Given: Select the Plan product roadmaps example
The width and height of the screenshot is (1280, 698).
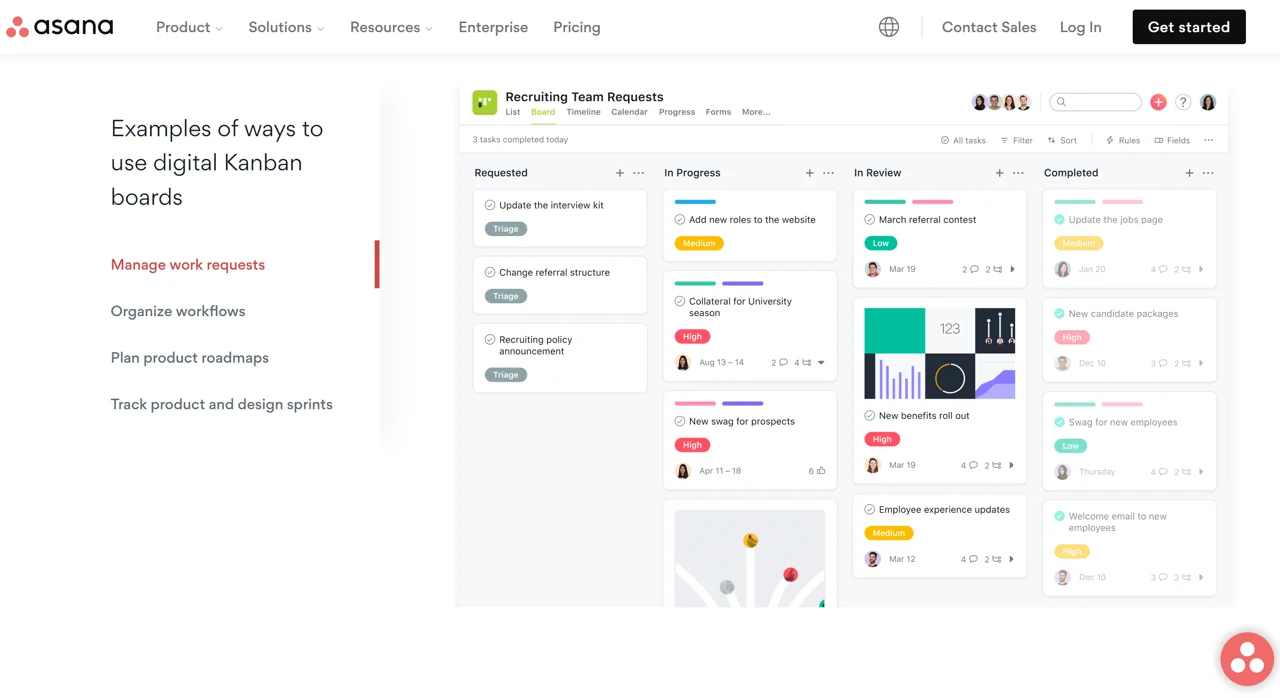Looking at the screenshot, I should [x=190, y=358].
